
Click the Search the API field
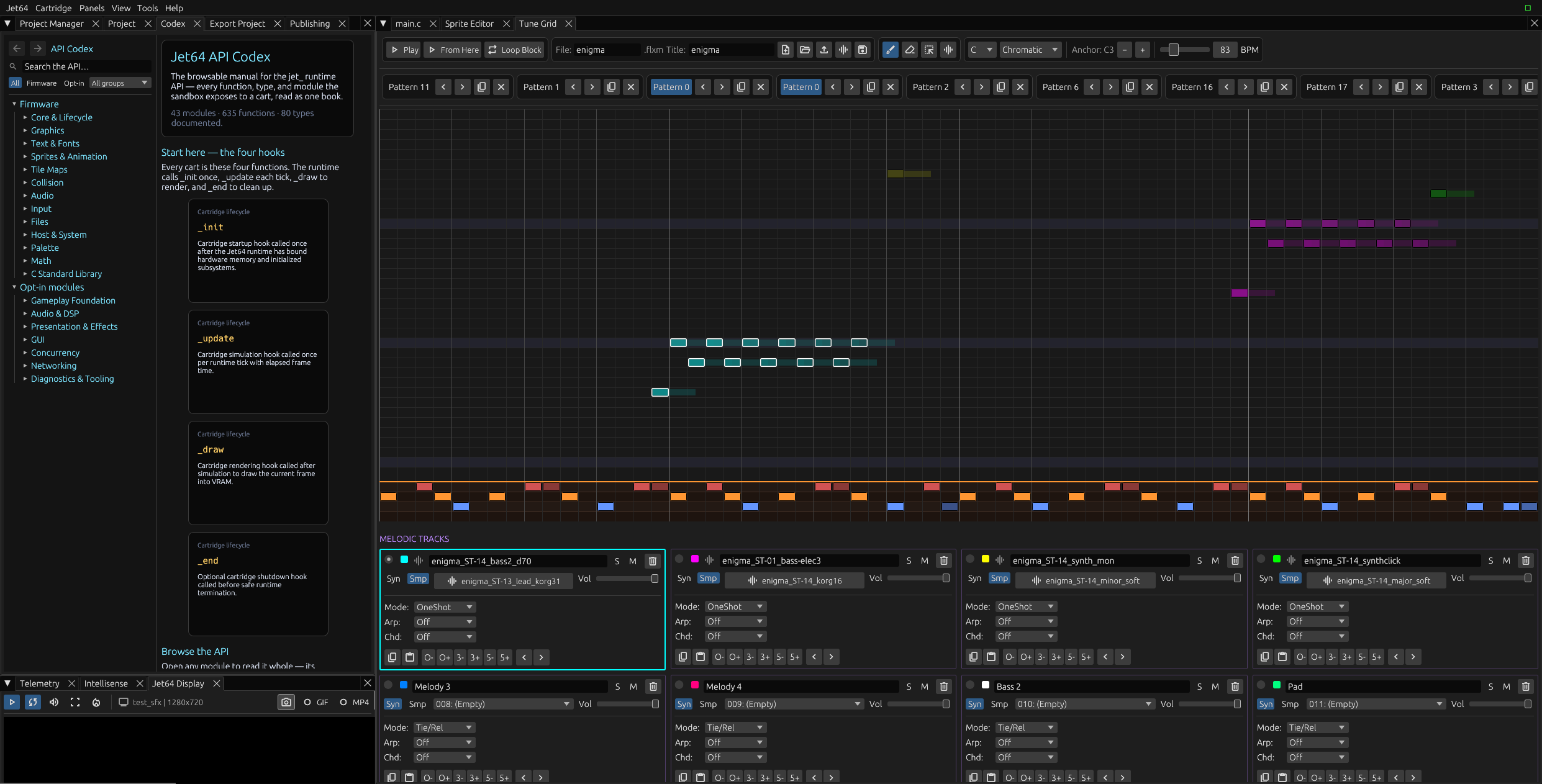86,66
